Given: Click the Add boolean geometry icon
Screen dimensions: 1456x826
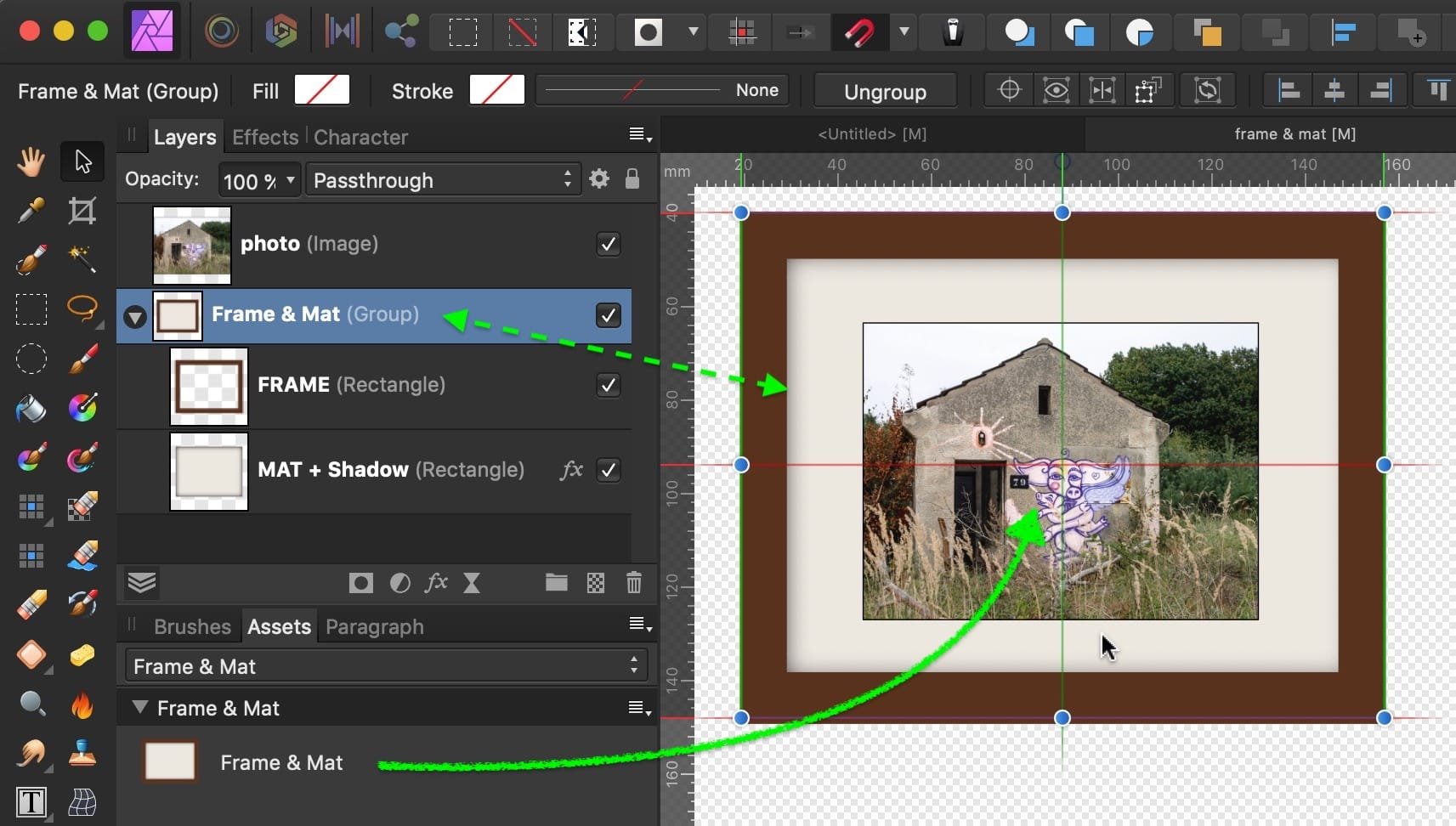Looking at the screenshot, I should (1019, 32).
